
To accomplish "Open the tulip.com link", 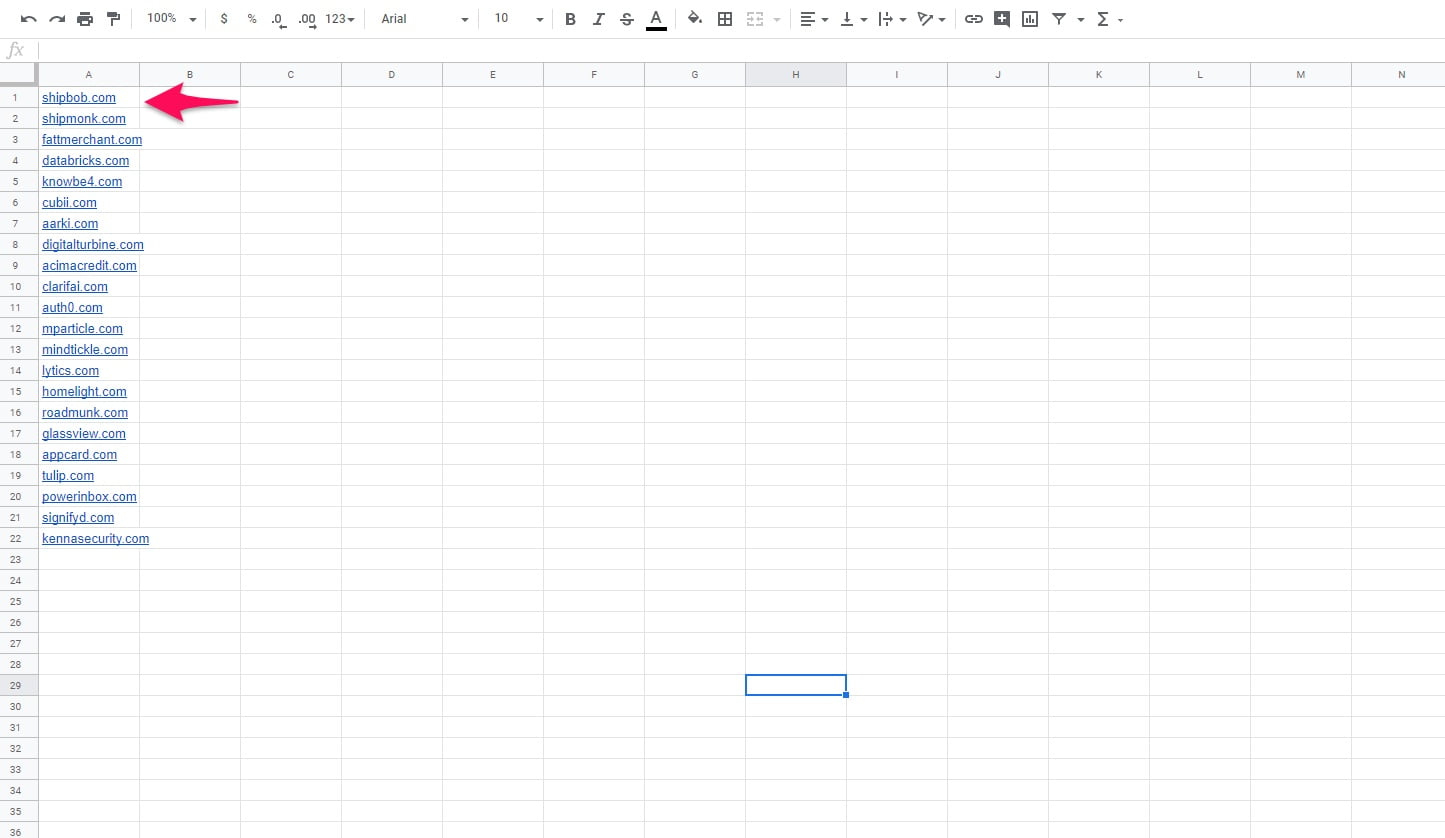I will tap(68, 475).
